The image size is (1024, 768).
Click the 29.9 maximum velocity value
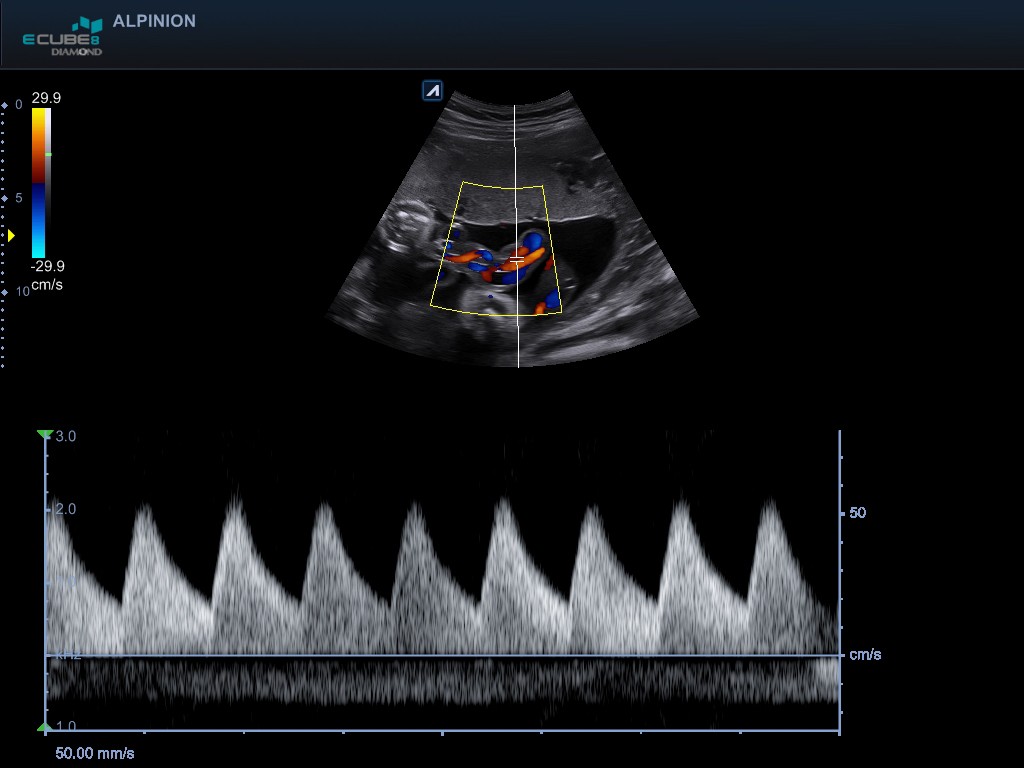[x=46, y=98]
